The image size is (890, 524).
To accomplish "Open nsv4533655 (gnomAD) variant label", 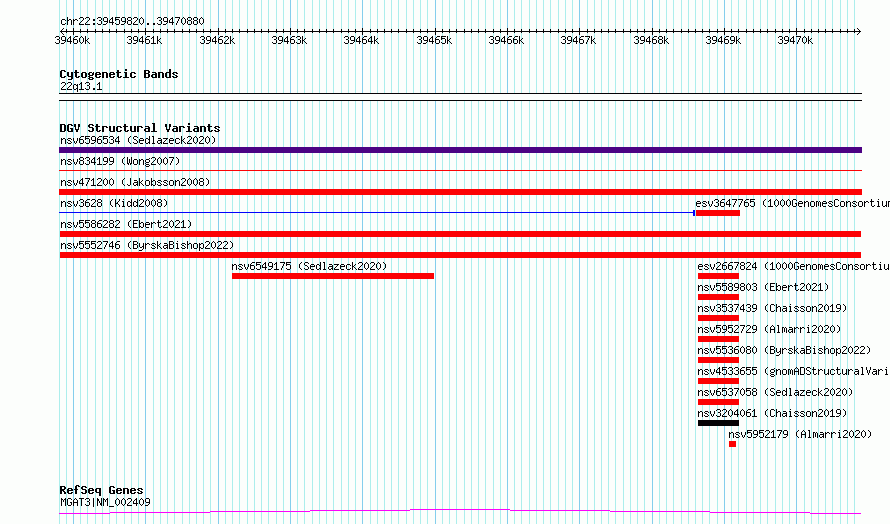I will point(794,371).
